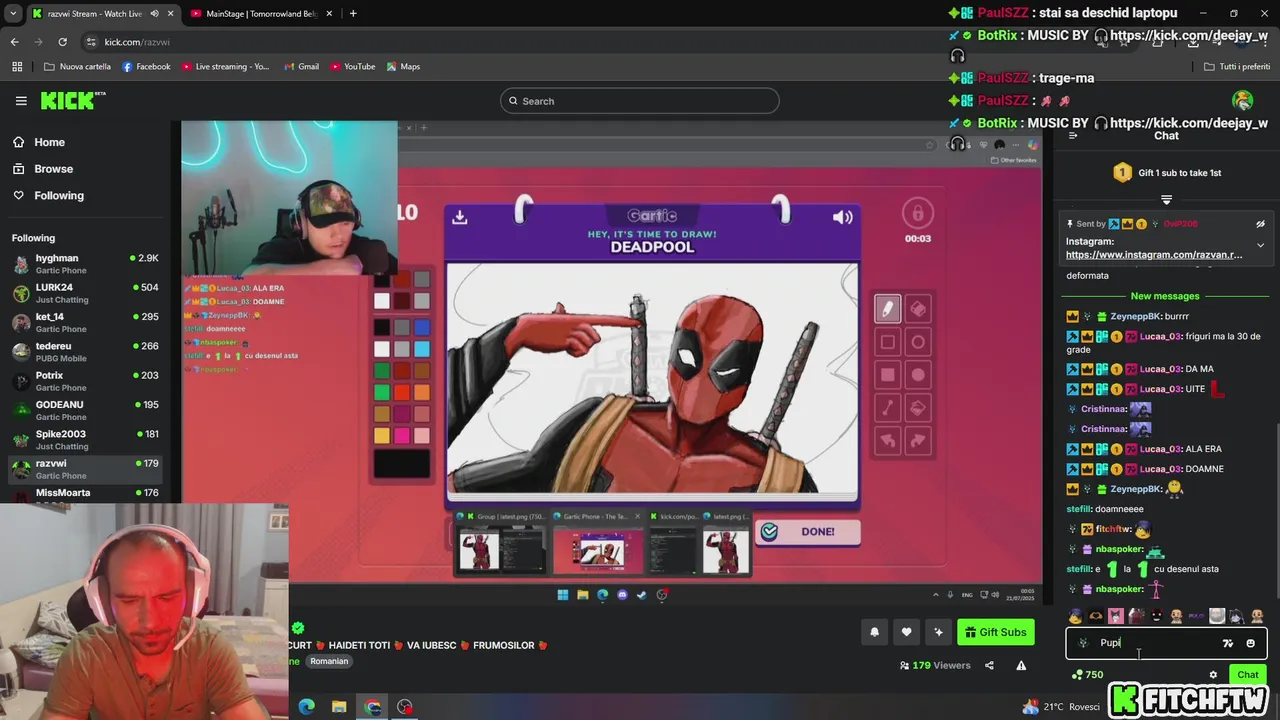
Task: Pick the light cyan color swatch
Action: click(421, 349)
